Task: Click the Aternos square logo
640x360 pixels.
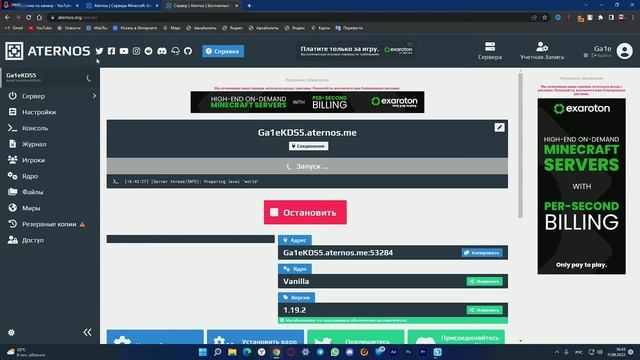Action: point(14,51)
